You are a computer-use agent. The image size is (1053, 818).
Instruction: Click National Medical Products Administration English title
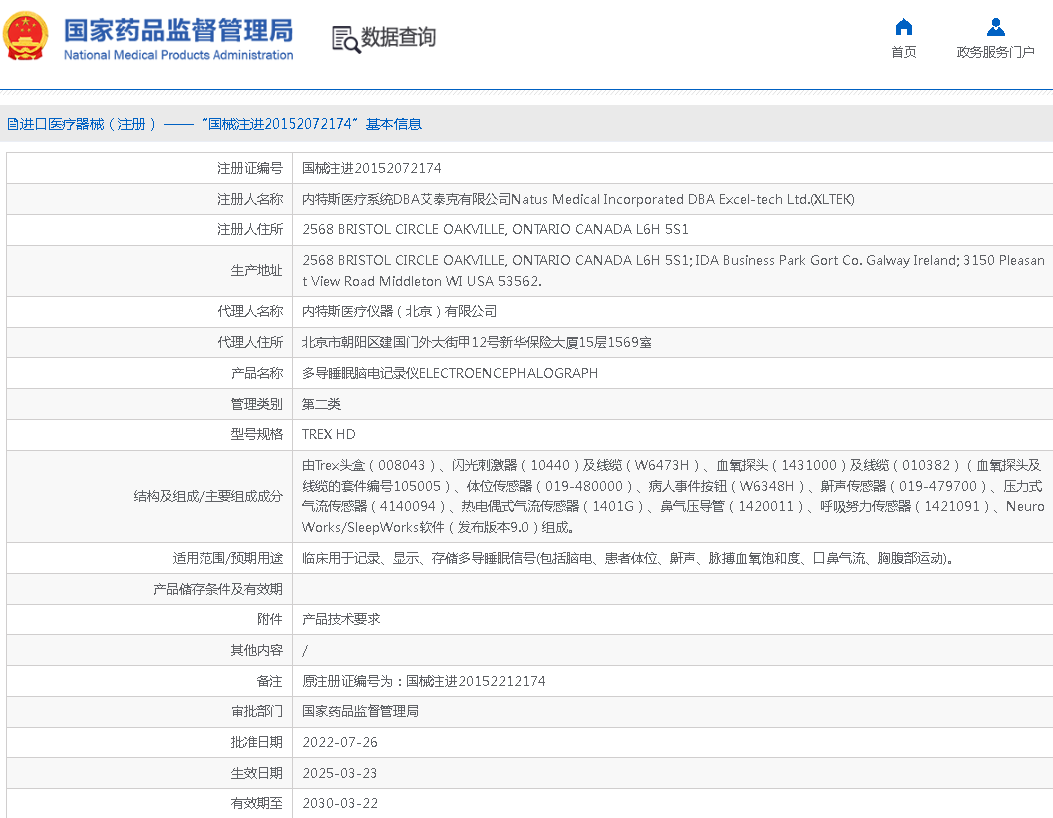click(178, 56)
